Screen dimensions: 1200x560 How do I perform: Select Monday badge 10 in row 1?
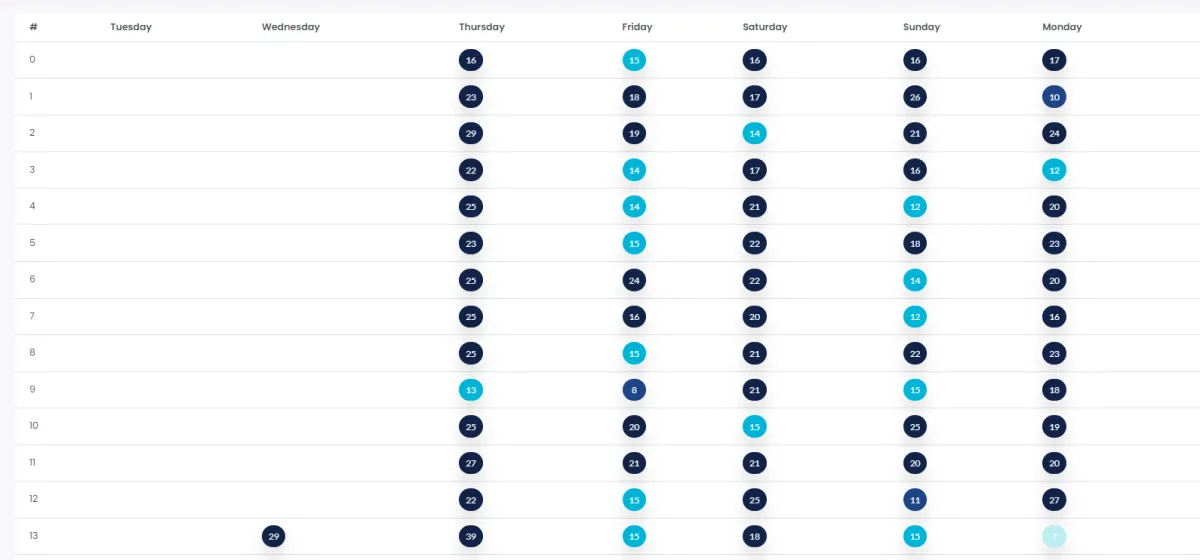coord(1054,97)
